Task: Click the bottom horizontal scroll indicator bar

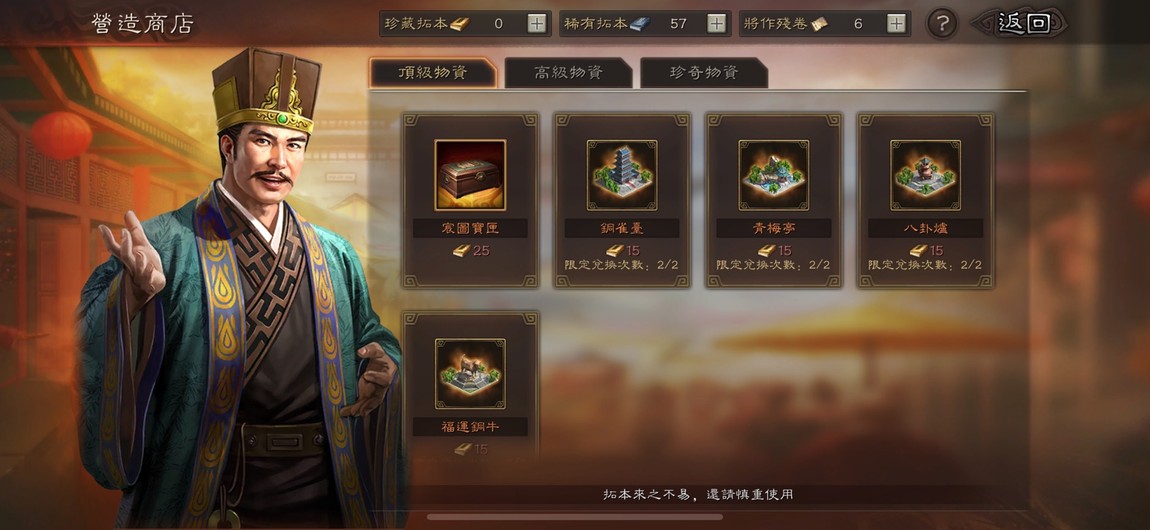Action: [575, 517]
